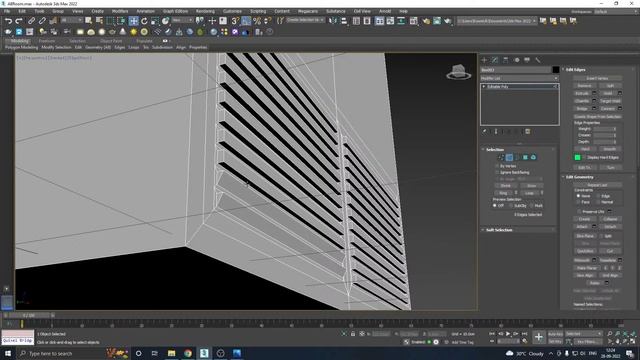Image resolution: width=640 pixels, height=360 pixels.
Task: Open the Create tab plus icon
Action: 484,60
